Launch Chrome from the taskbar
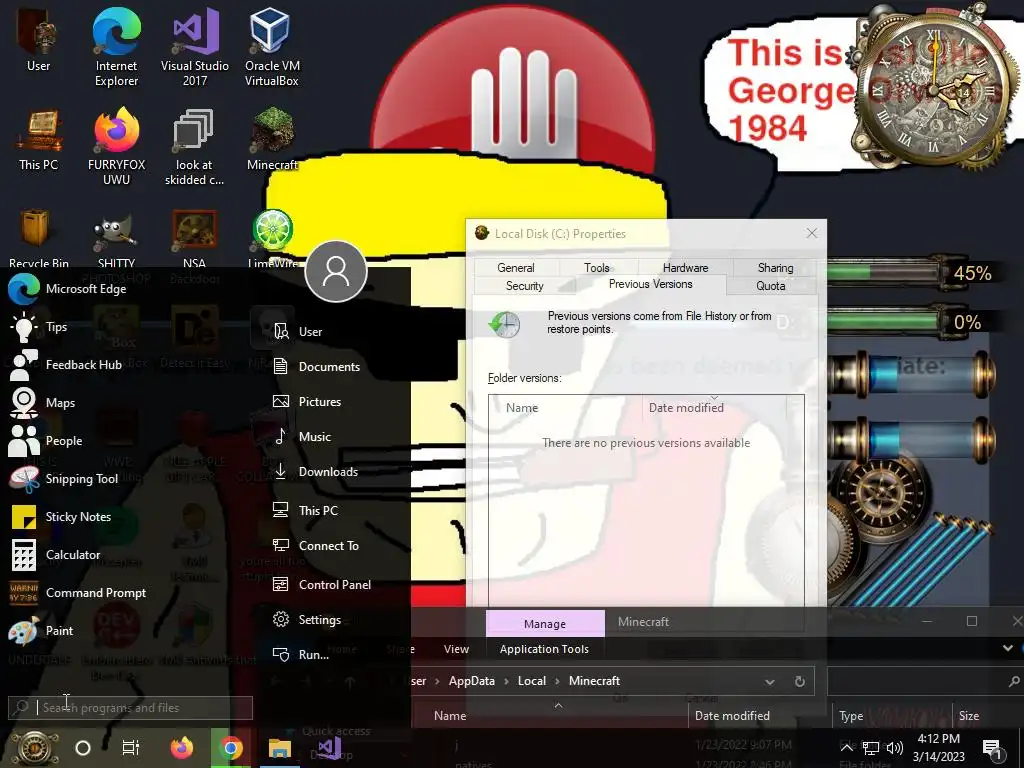1024x768 pixels. [x=231, y=748]
